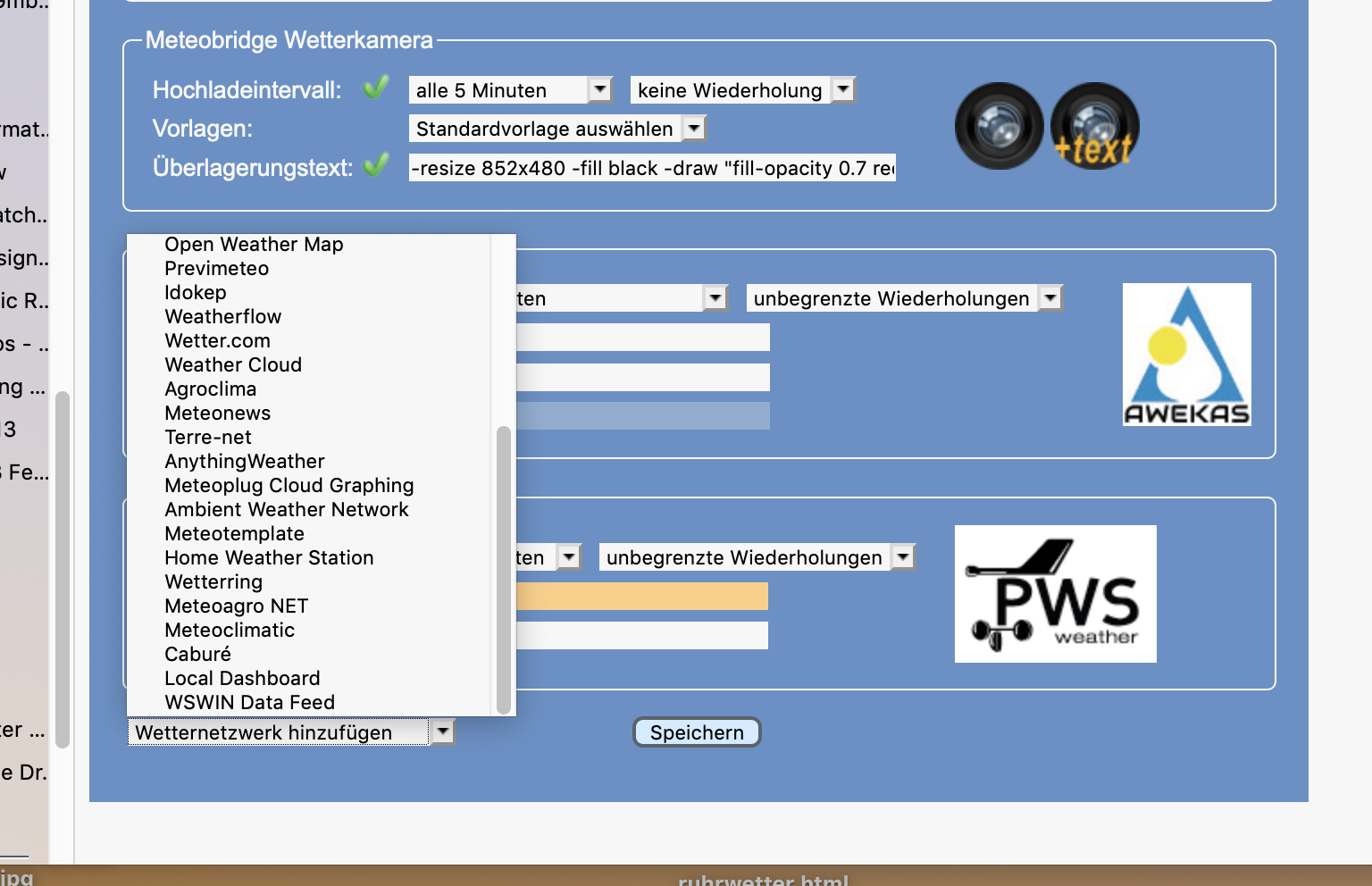Open PWS 'unbegrenzte Wiederholungen' dropdown

click(757, 557)
